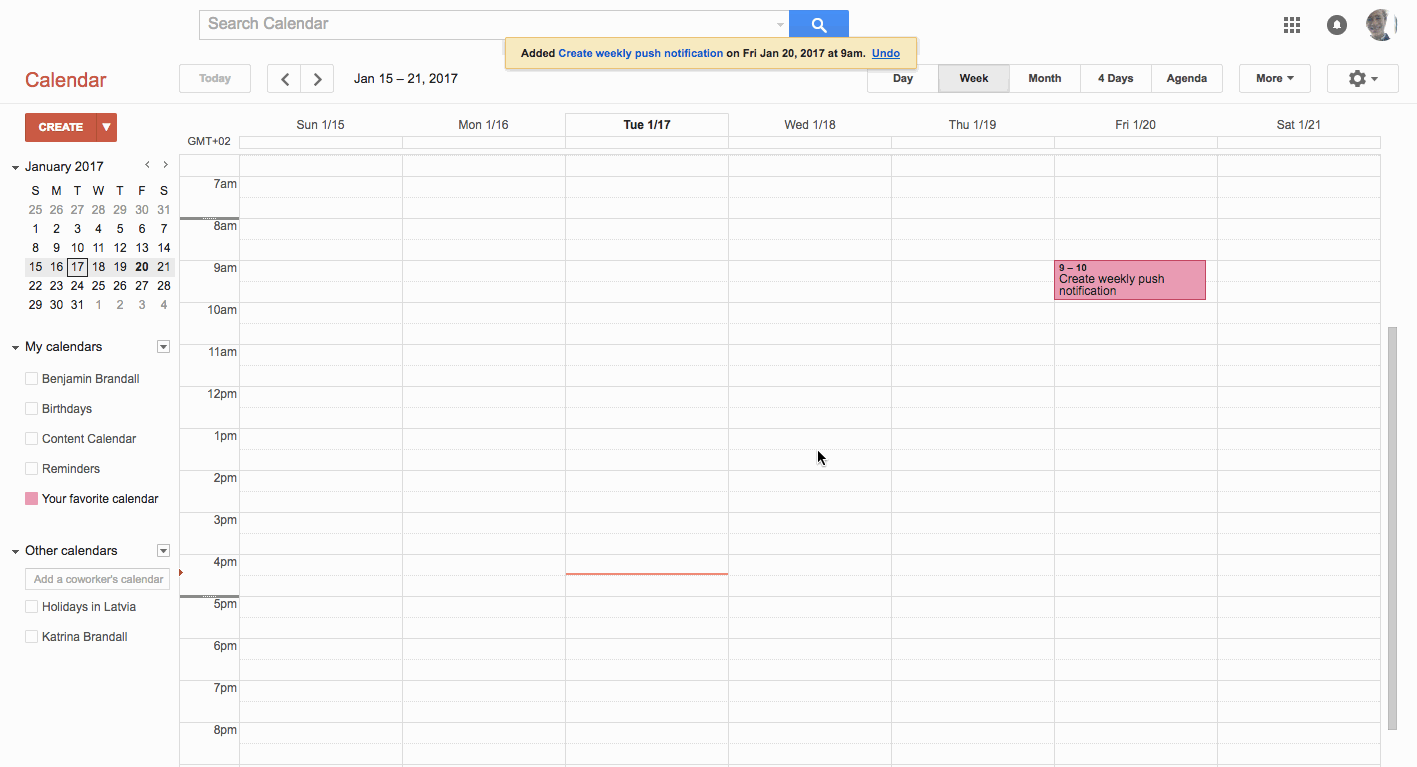Click the blue search magnifier button
This screenshot has width=1417, height=767.
pos(818,25)
